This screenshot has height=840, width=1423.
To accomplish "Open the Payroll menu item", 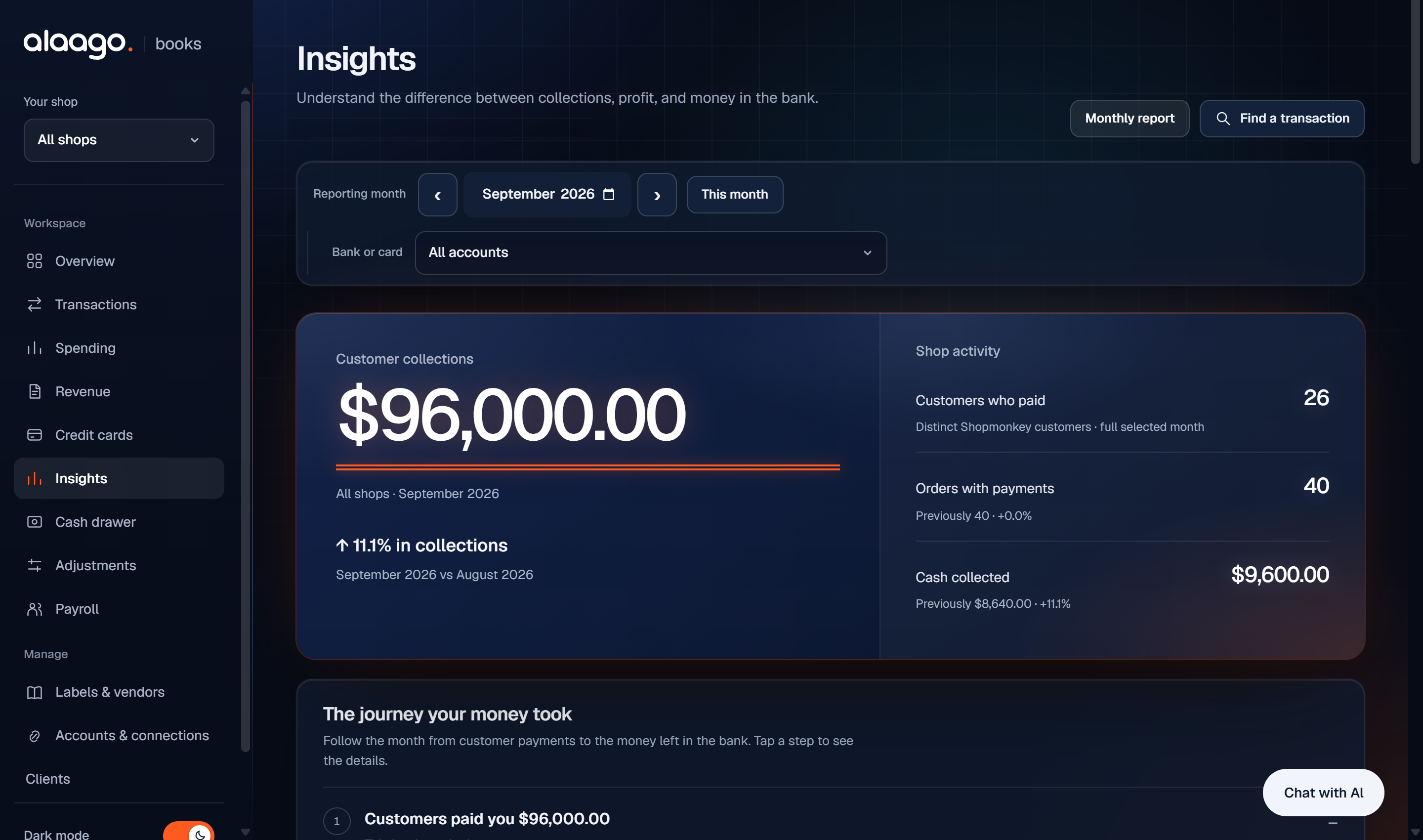I will (x=119, y=609).
